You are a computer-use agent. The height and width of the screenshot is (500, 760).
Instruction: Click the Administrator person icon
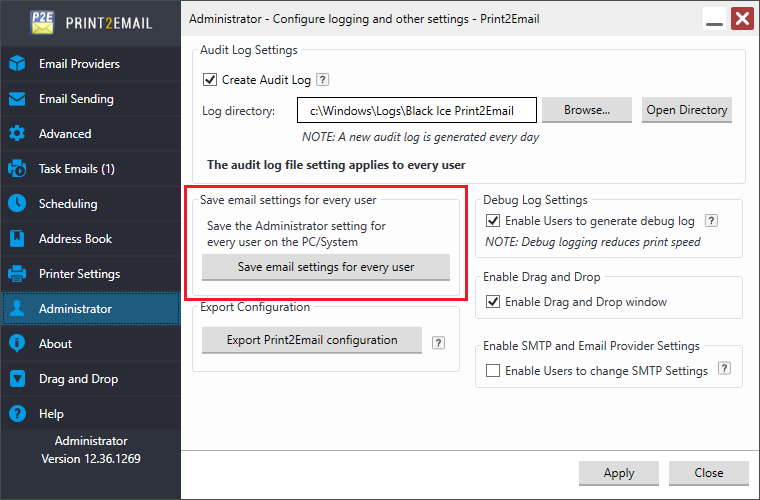[17, 309]
